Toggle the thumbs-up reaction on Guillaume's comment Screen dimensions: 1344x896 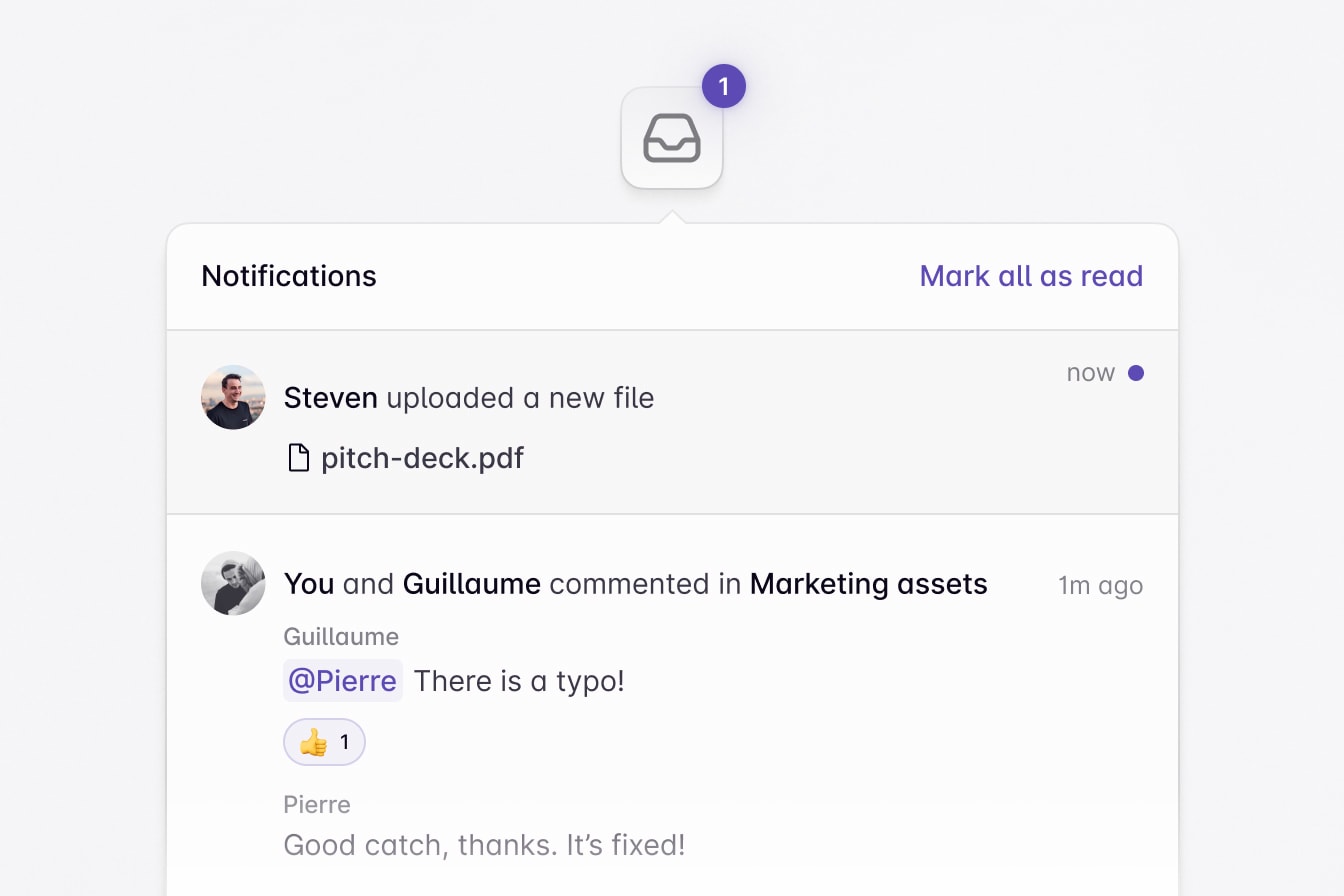click(x=324, y=742)
